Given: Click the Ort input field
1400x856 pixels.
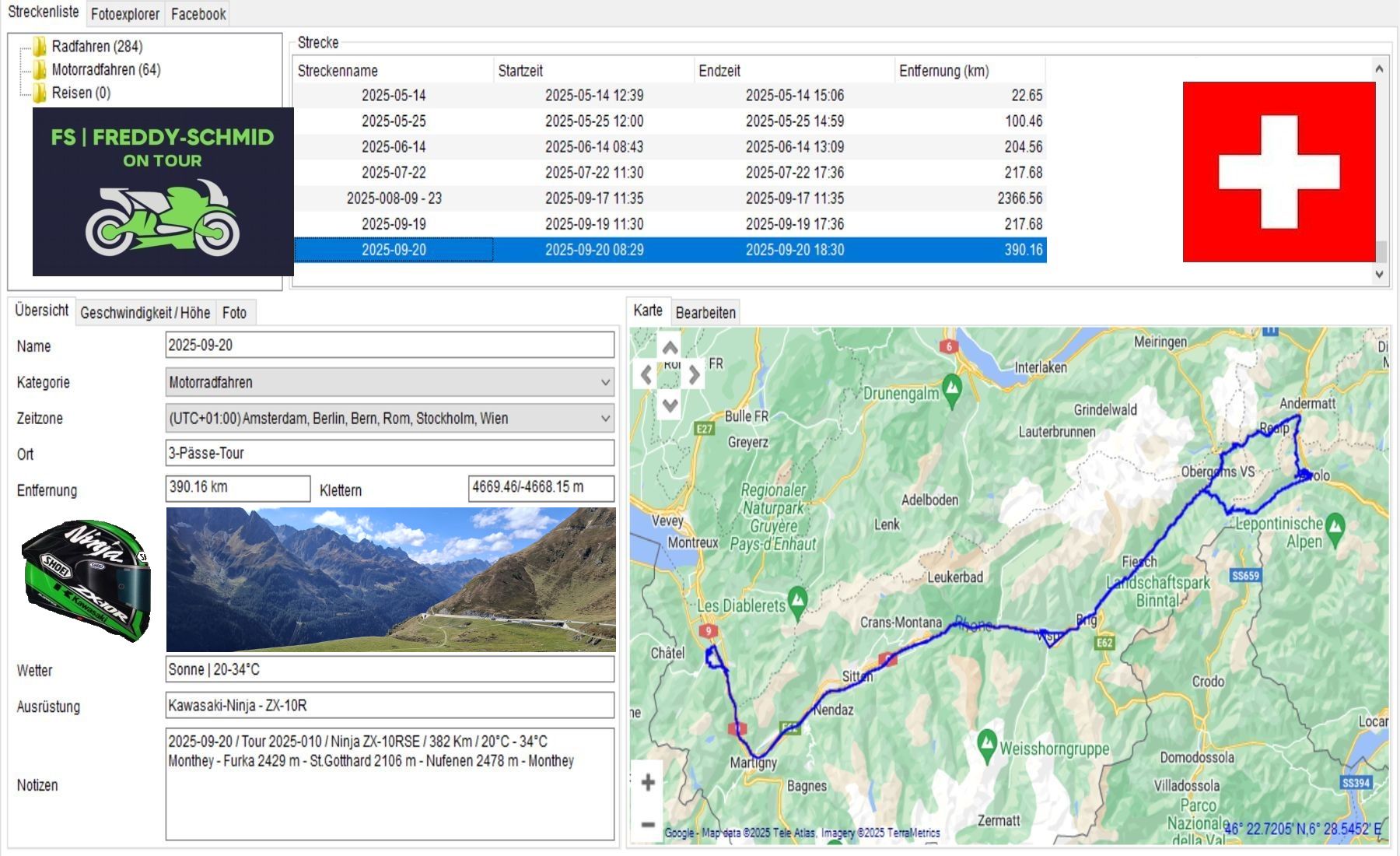Looking at the screenshot, I should pos(390,454).
